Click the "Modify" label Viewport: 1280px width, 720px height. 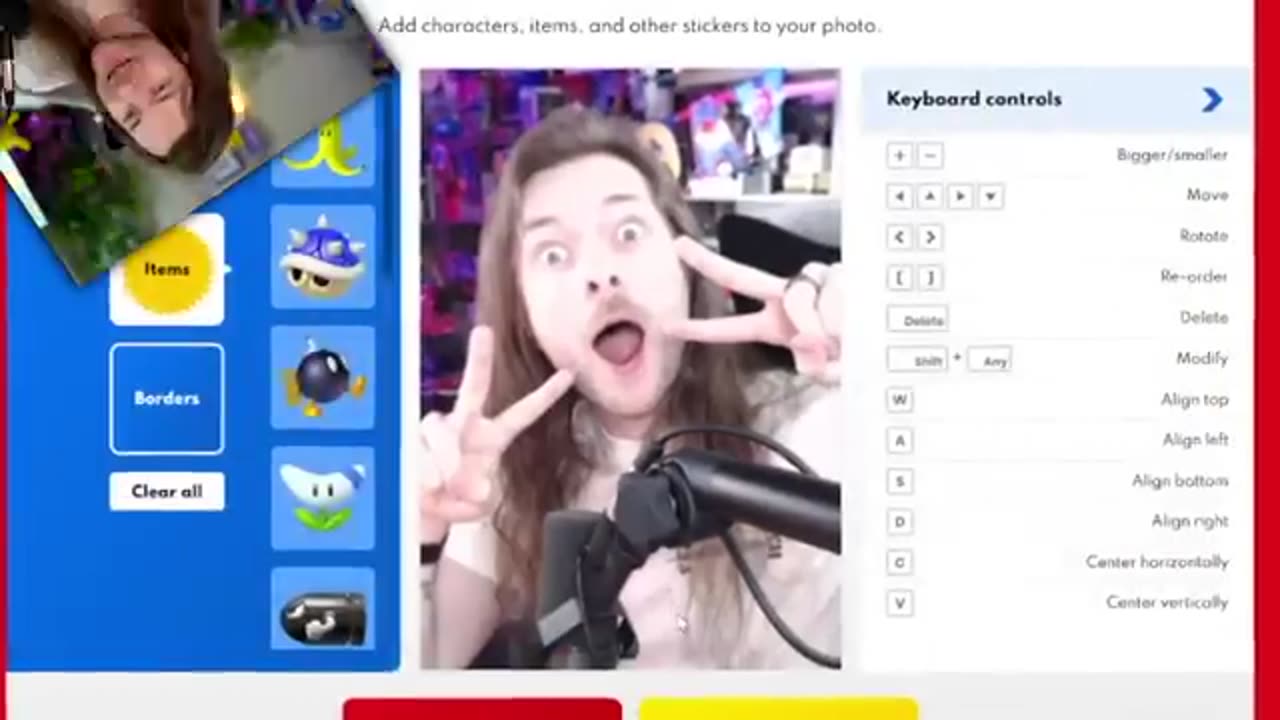point(1202,358)
